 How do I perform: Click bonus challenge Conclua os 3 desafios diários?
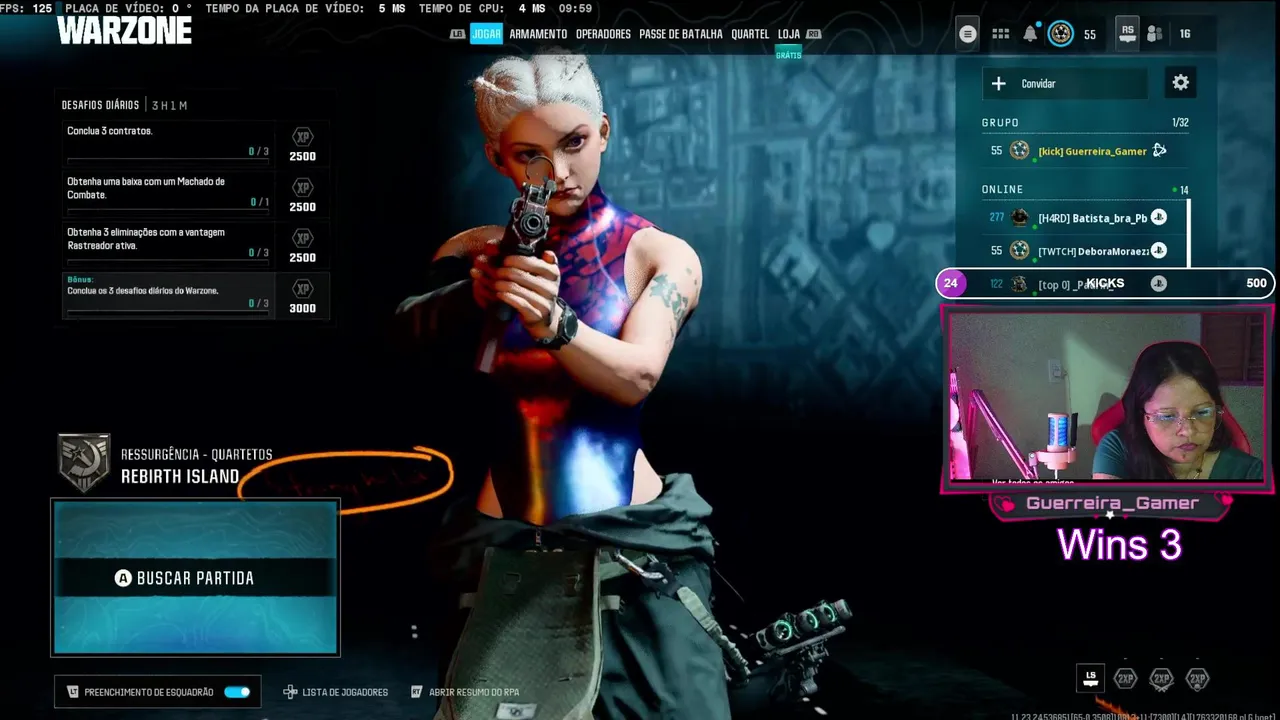tap(142, 290)
